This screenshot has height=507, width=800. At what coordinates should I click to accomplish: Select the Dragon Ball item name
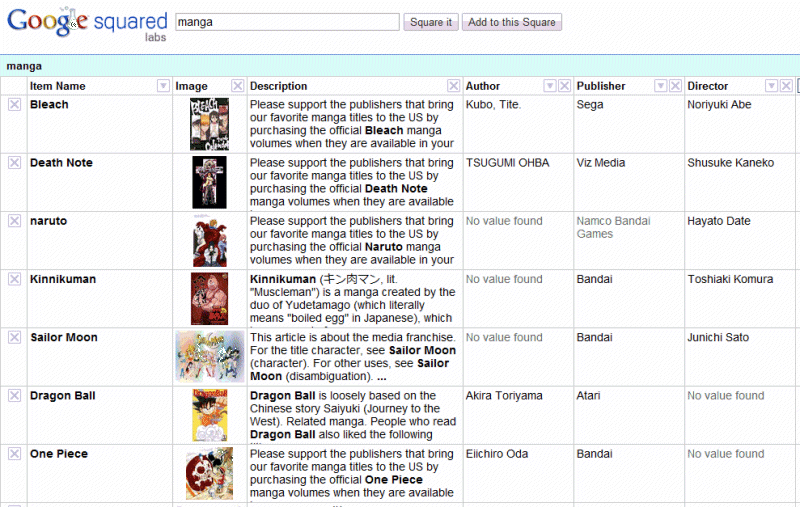tap(63, 395)
